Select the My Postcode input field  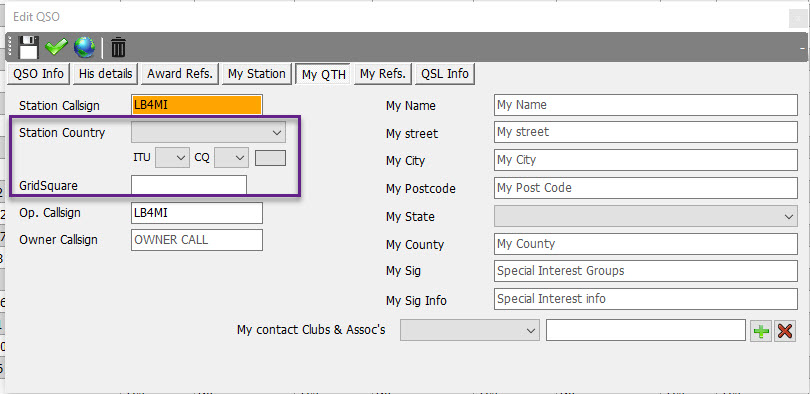[x=646, y=188]
